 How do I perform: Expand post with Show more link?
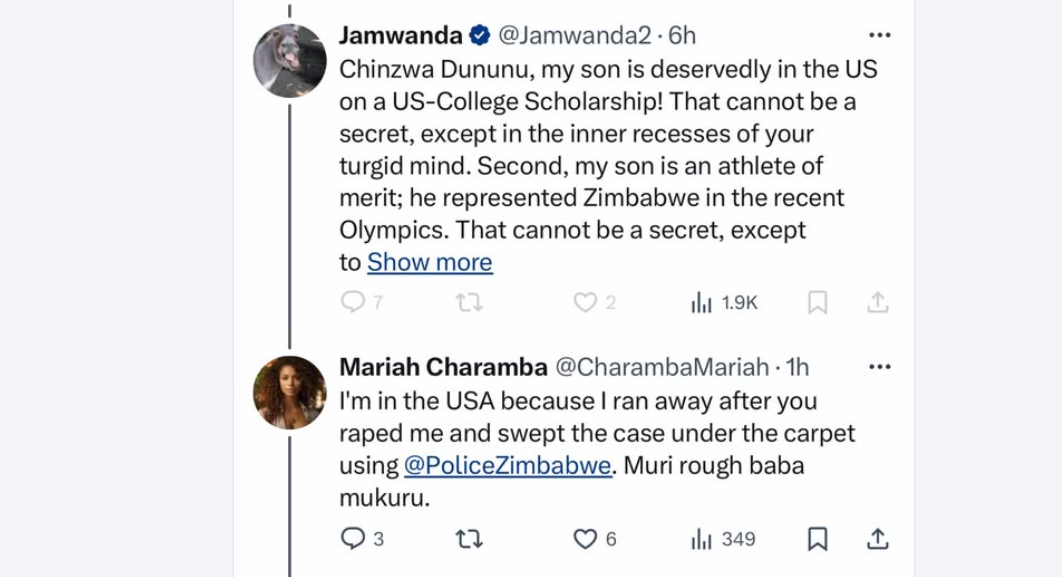click(x=429, y=262)
